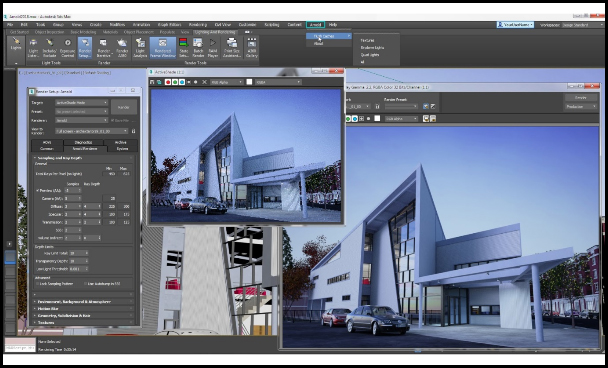The image size is (608, 368).
Task: Toggle the Preview (AA) checkbox
Action: pos(38,190)
